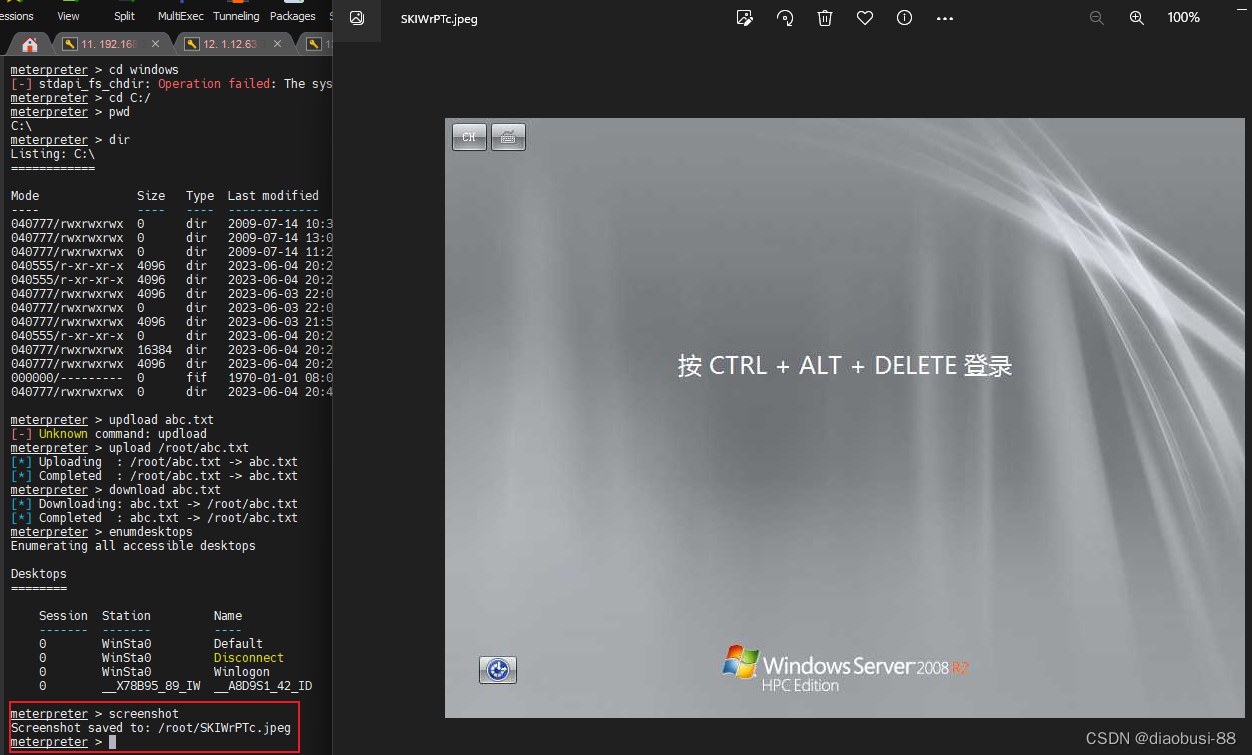Click the 'Listing: C:\' line
1252x755 pixels.
[x=53, y=154]
